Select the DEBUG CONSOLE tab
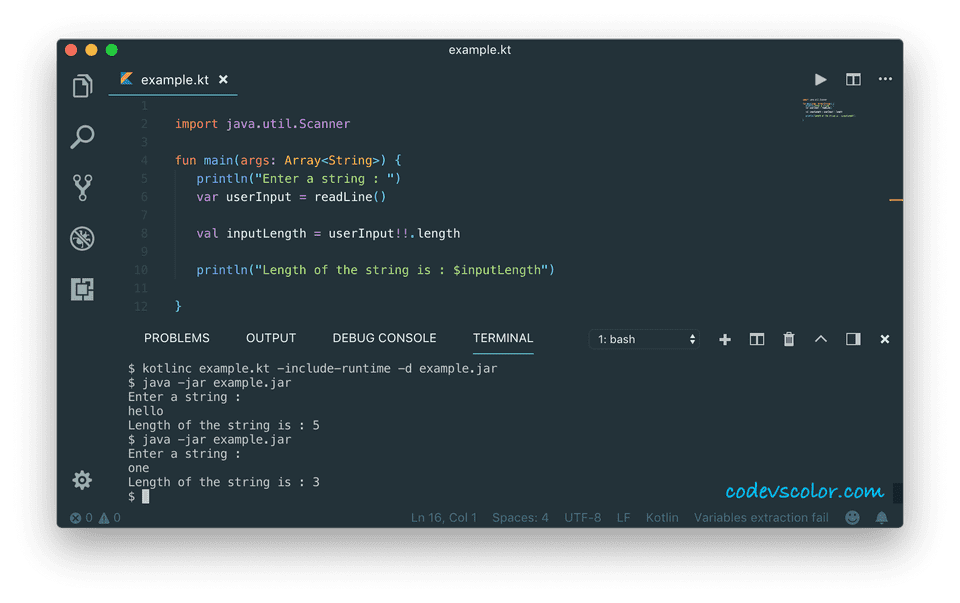 coord(384,338)
